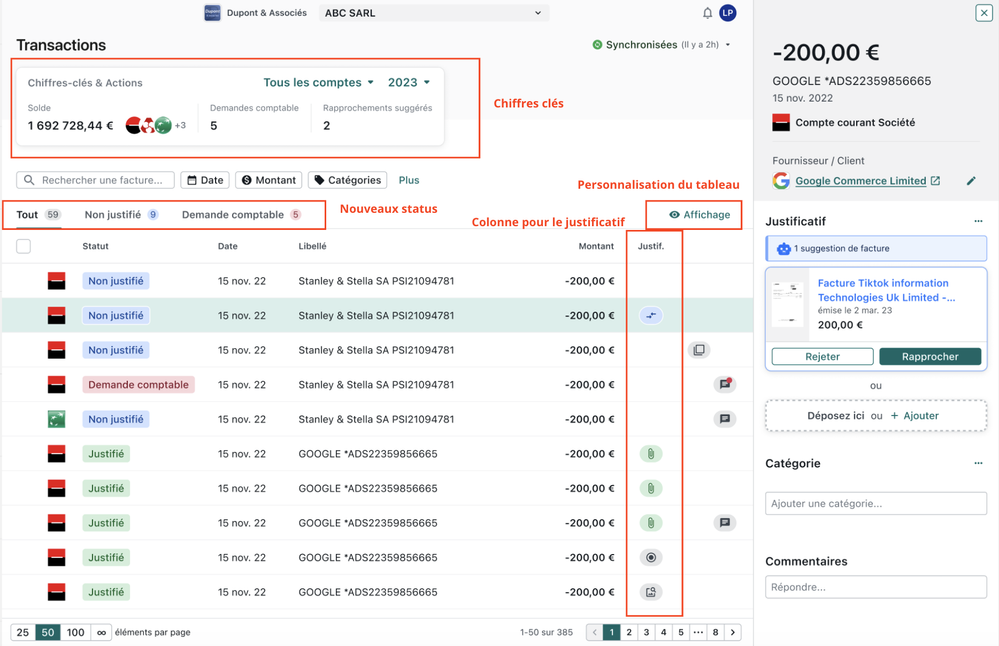Open the LP user avatar menu
The width and height of the screenshot is (999, 646).
click(x=728, y=13)
